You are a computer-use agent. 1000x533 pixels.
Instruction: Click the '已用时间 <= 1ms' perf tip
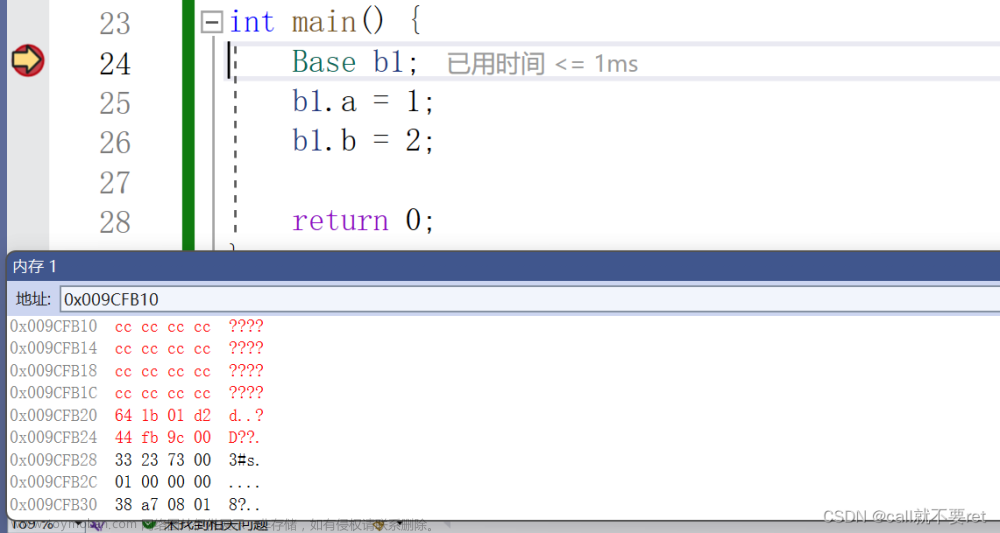click(x=542, y=64)
